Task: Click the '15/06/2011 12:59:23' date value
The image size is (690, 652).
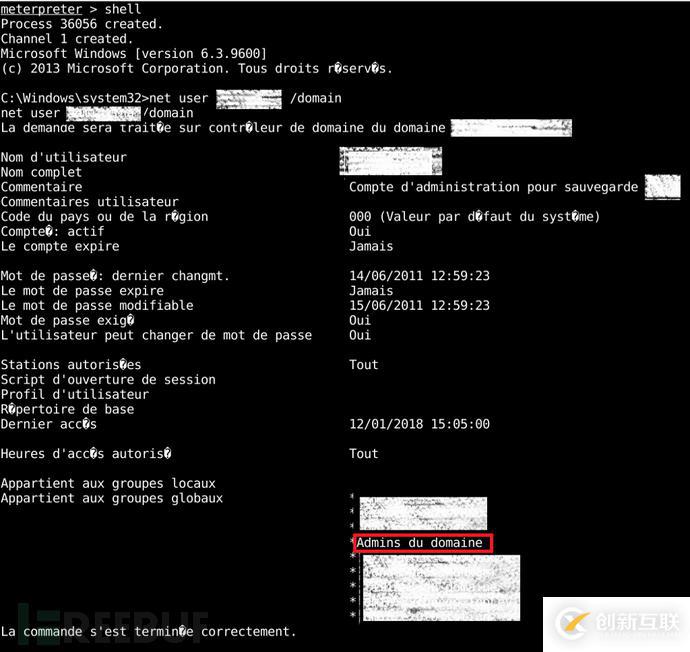Action: 419,305
